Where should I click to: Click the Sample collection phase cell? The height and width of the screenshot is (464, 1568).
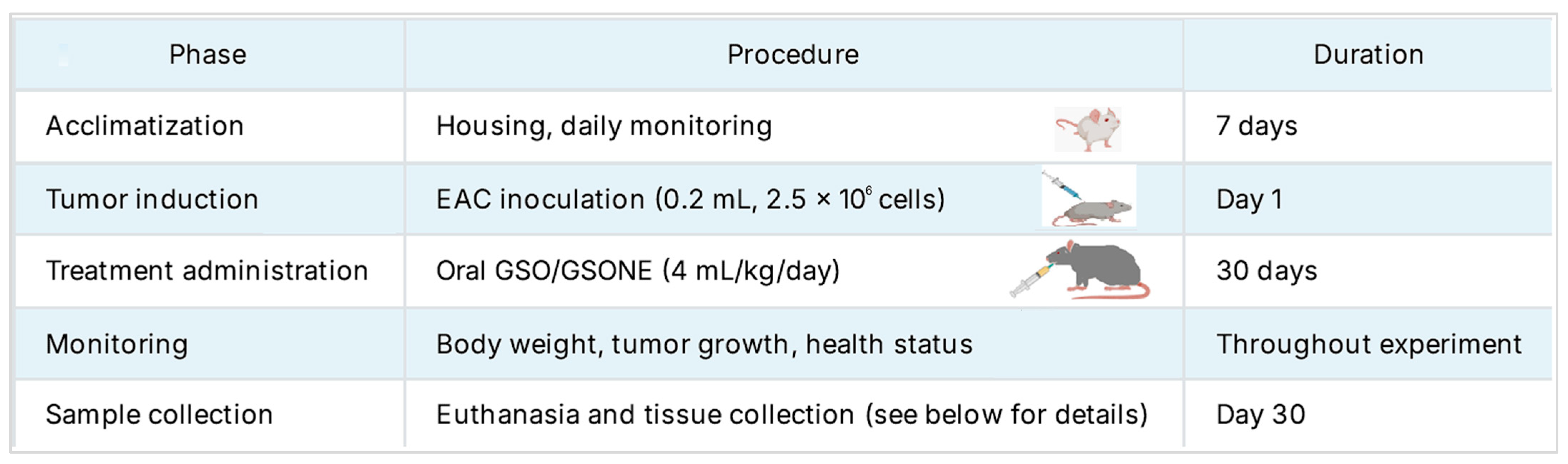[x=159, y=415]
